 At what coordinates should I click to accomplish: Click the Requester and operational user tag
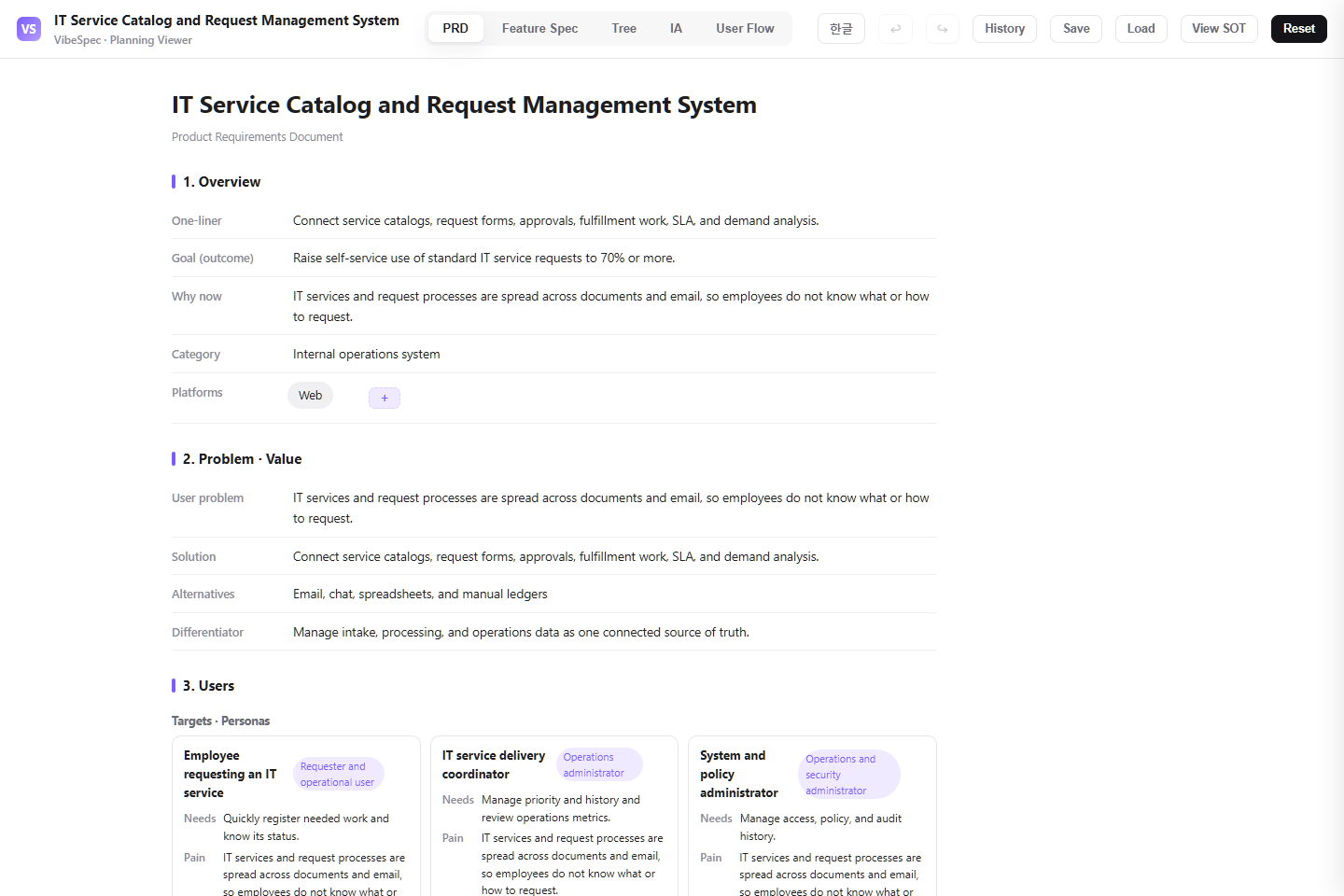click(338, 775)
